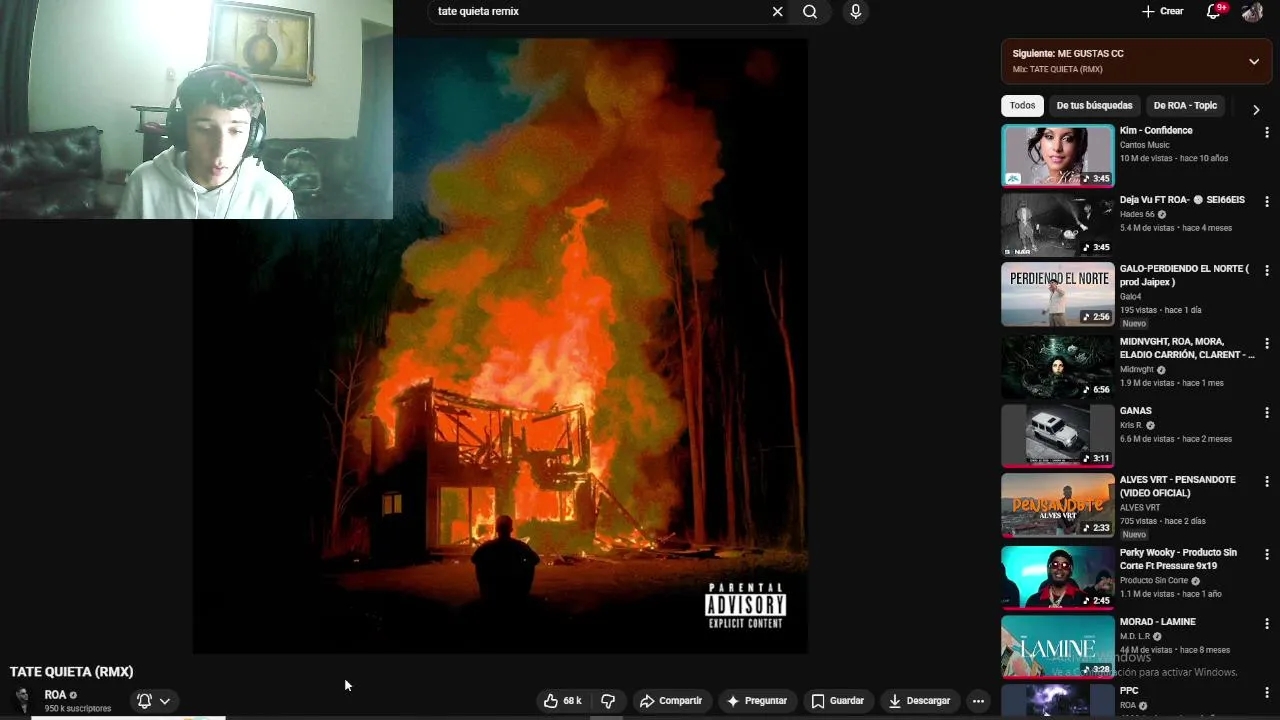Open more actions three-dot button
This screenshot has height=720, width=1280.
978,701
